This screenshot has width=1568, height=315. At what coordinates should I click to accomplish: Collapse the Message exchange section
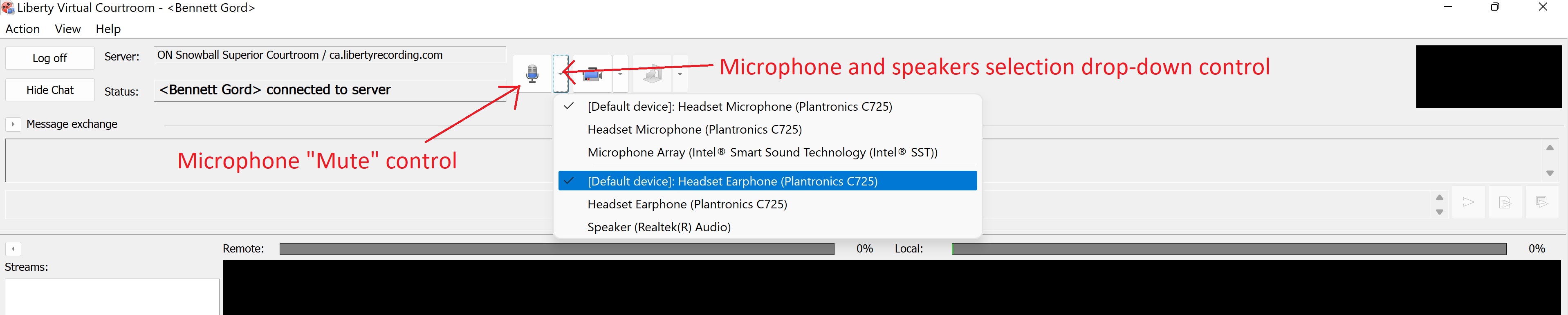click(13, 124)
